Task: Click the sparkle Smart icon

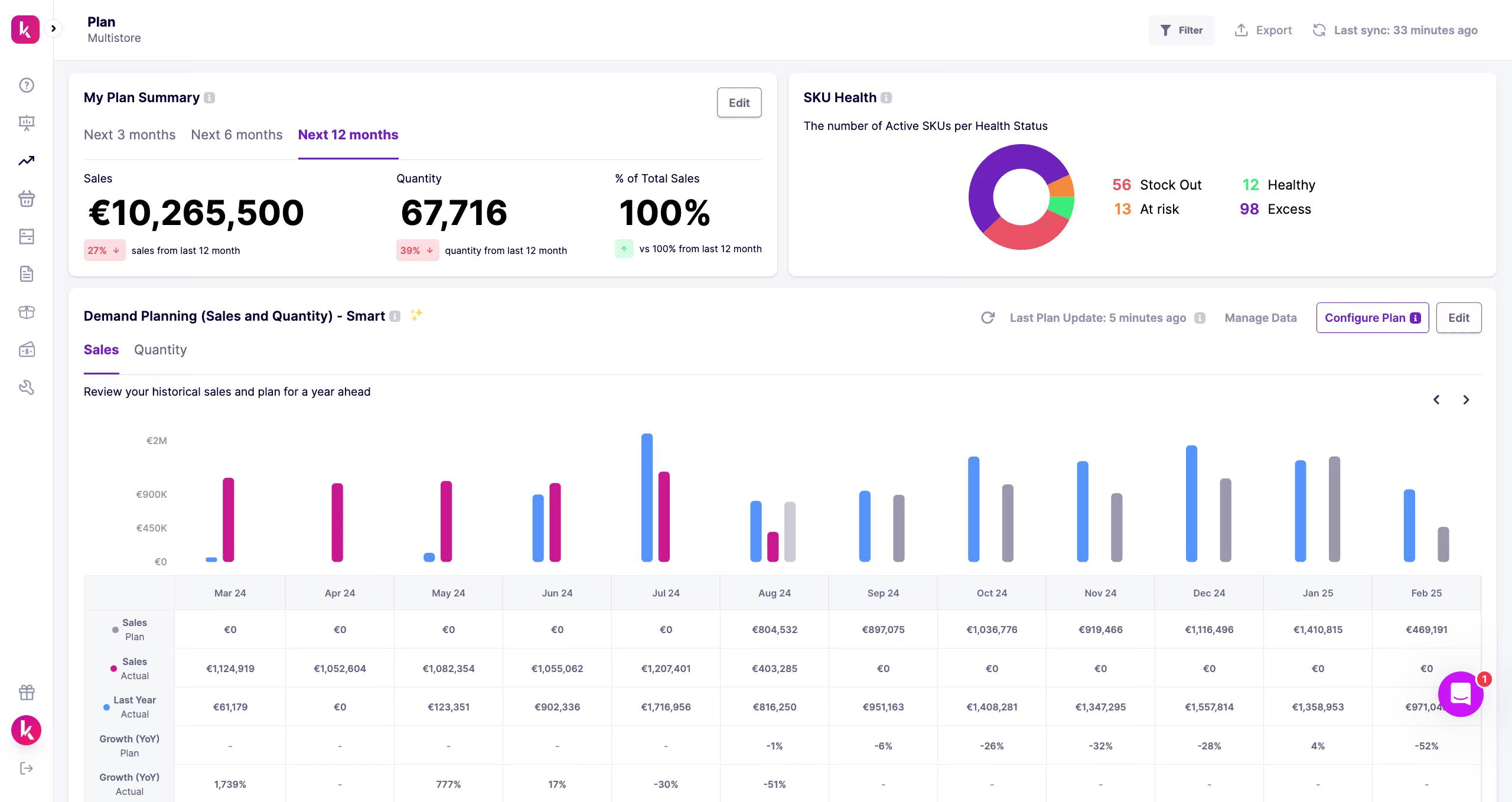Action: [416, 314]
